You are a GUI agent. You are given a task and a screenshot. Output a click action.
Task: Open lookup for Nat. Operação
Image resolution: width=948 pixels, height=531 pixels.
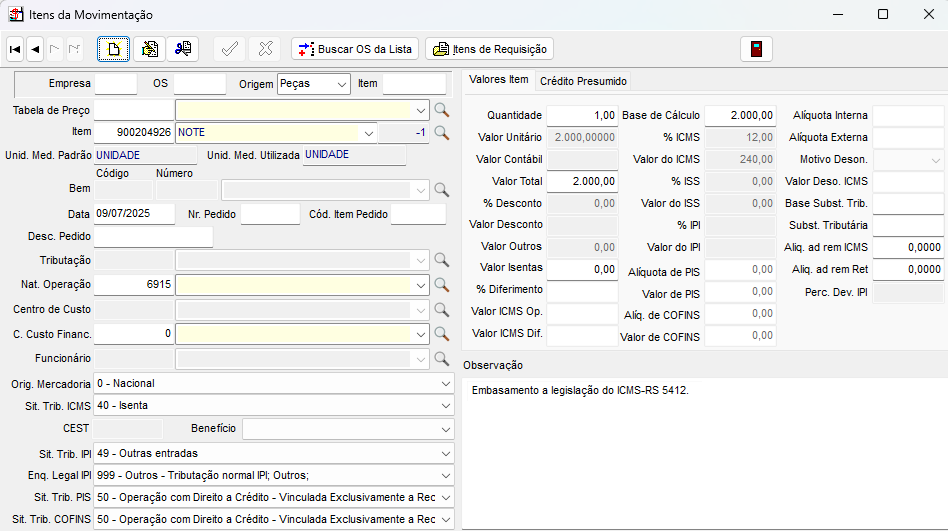441,285
